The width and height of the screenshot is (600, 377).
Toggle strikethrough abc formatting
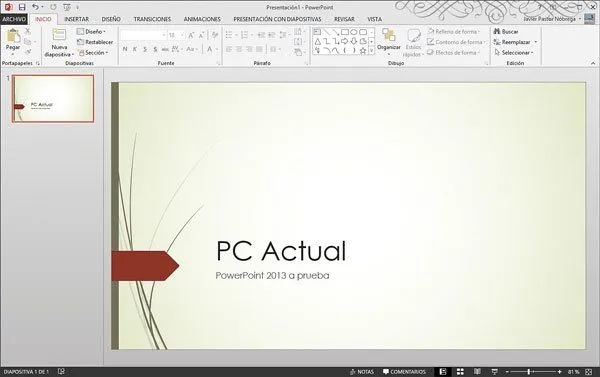tap(165, 49)
